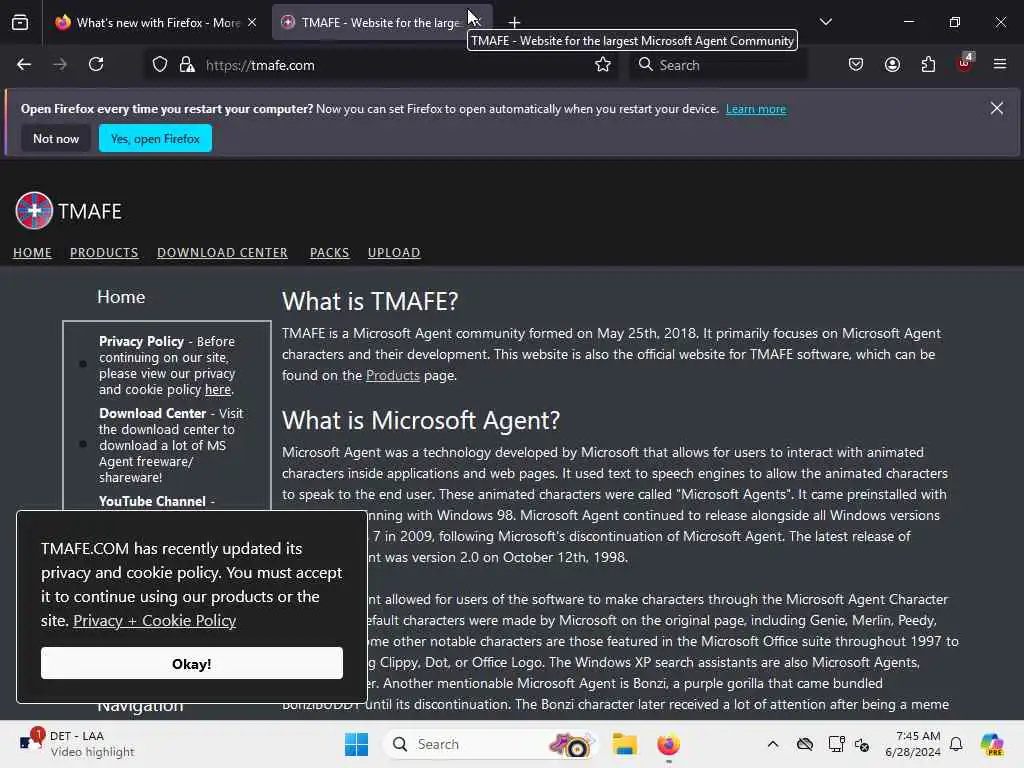Image resolution: width=1024 pixels, height=768 pixels.
Task: Select the TMAFE website tab
Action: [382, 22]
